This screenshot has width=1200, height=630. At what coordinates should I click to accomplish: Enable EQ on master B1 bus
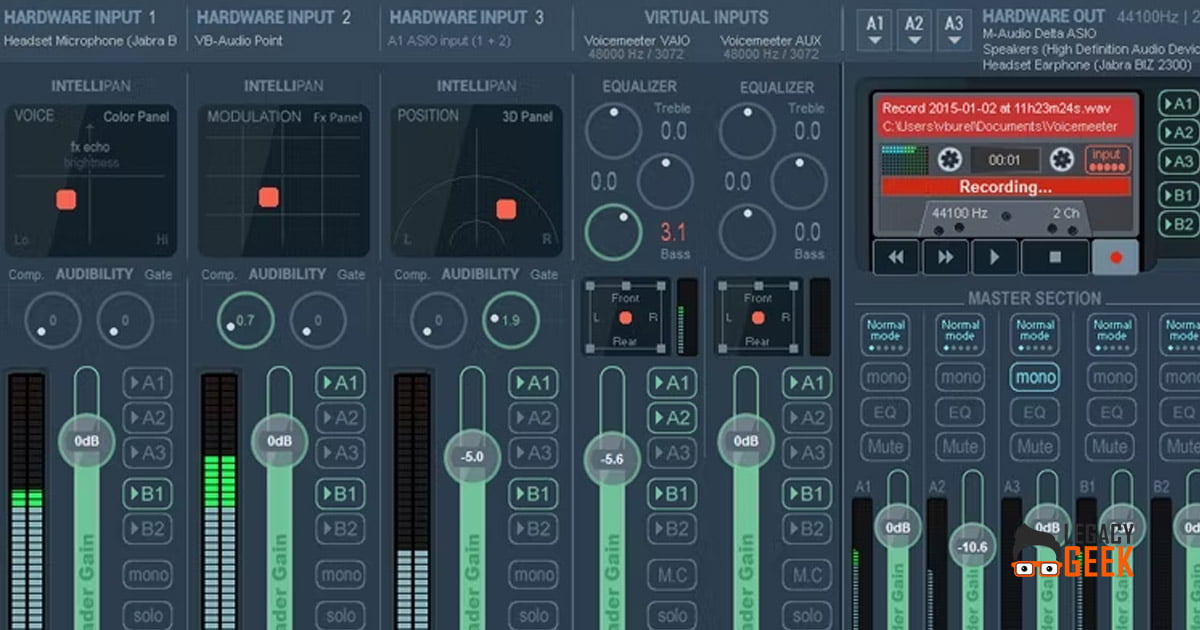1111,412
